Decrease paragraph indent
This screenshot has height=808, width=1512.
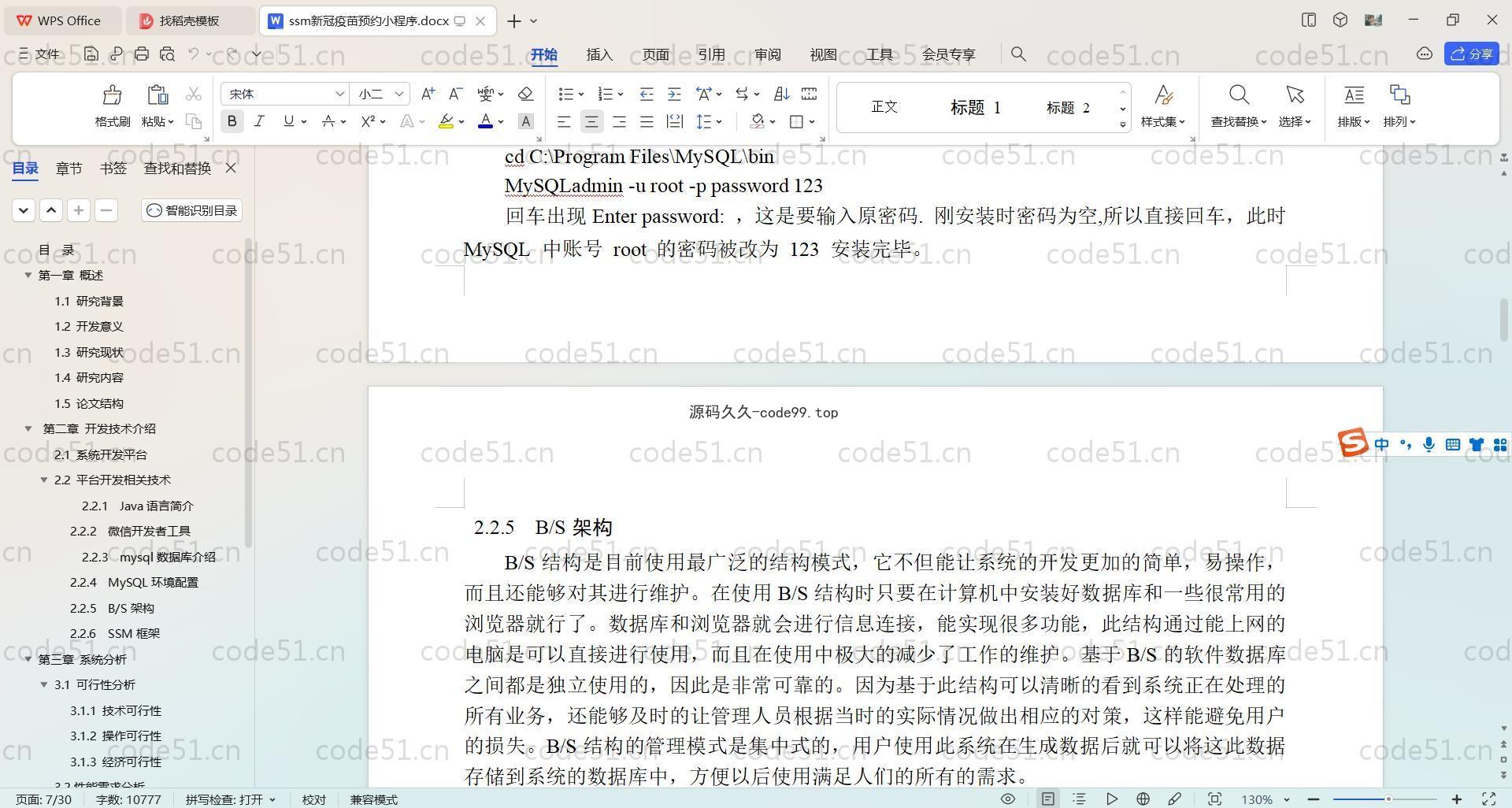coord(647,94)
